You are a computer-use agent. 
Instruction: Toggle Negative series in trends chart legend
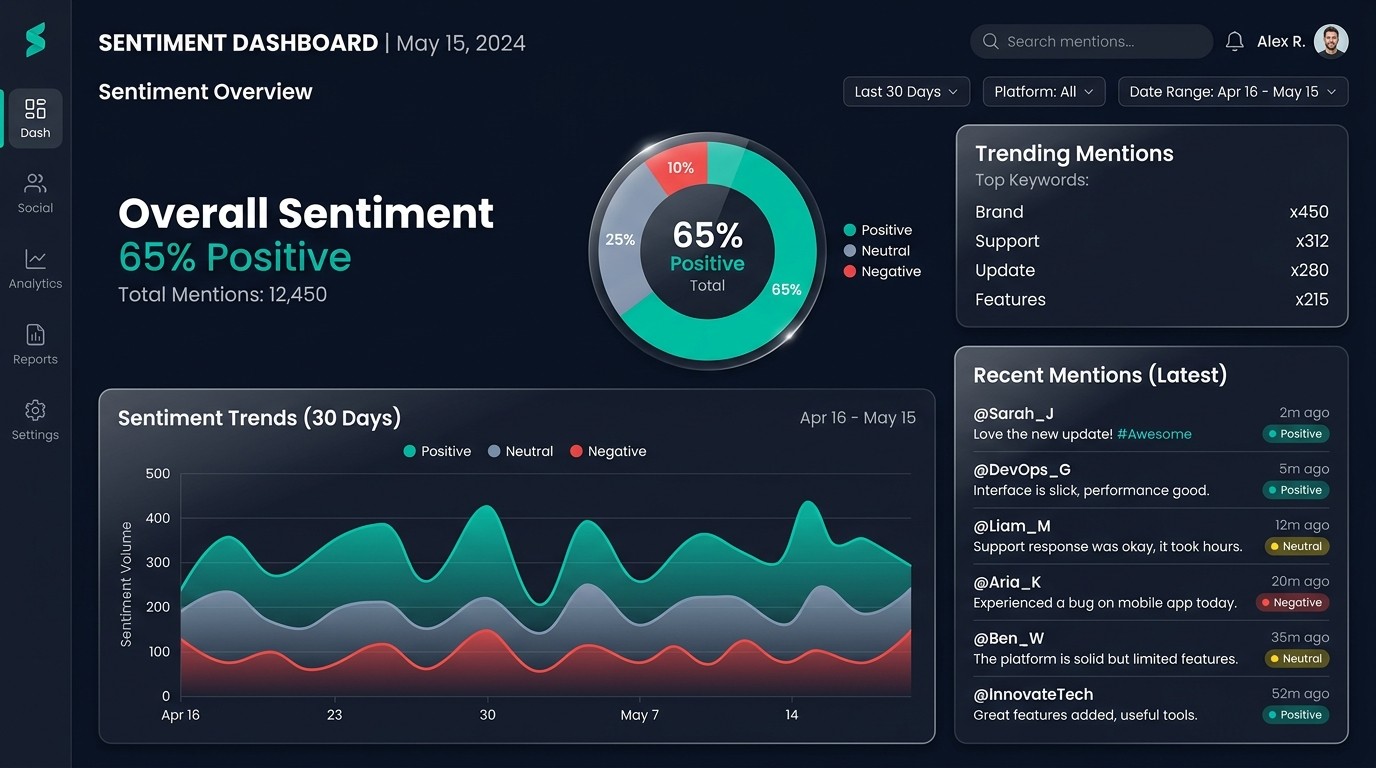point(608,451)
